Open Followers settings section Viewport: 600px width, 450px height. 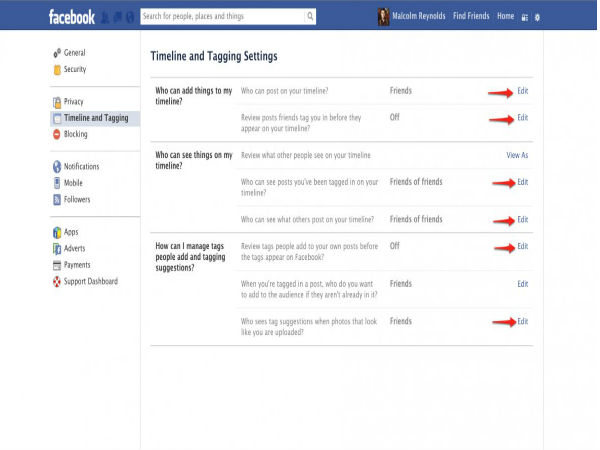pyautogui.click(x=77, y=199)
